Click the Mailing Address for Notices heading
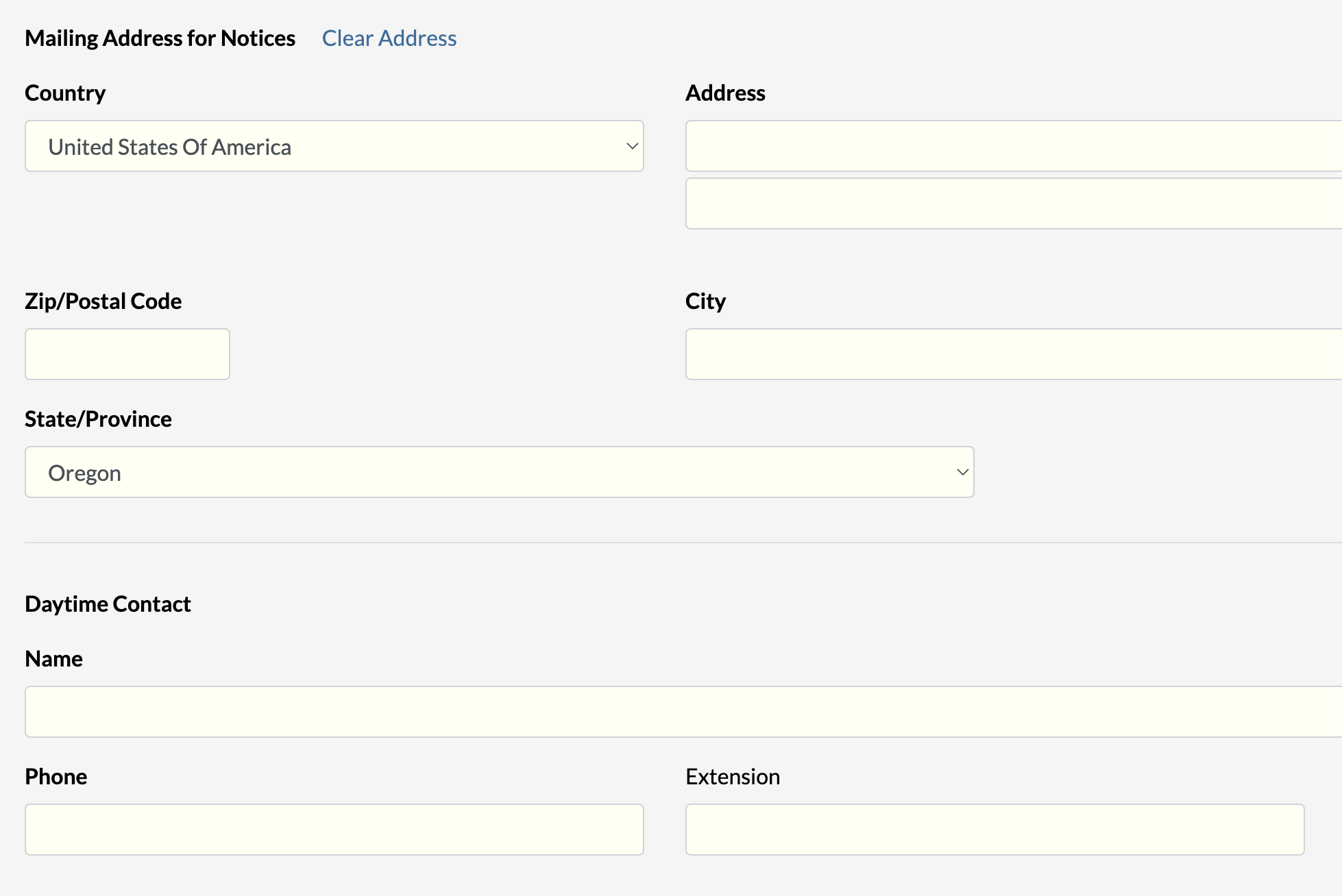Viewport: 1342px width, 896px height. [x=160, y=38]
